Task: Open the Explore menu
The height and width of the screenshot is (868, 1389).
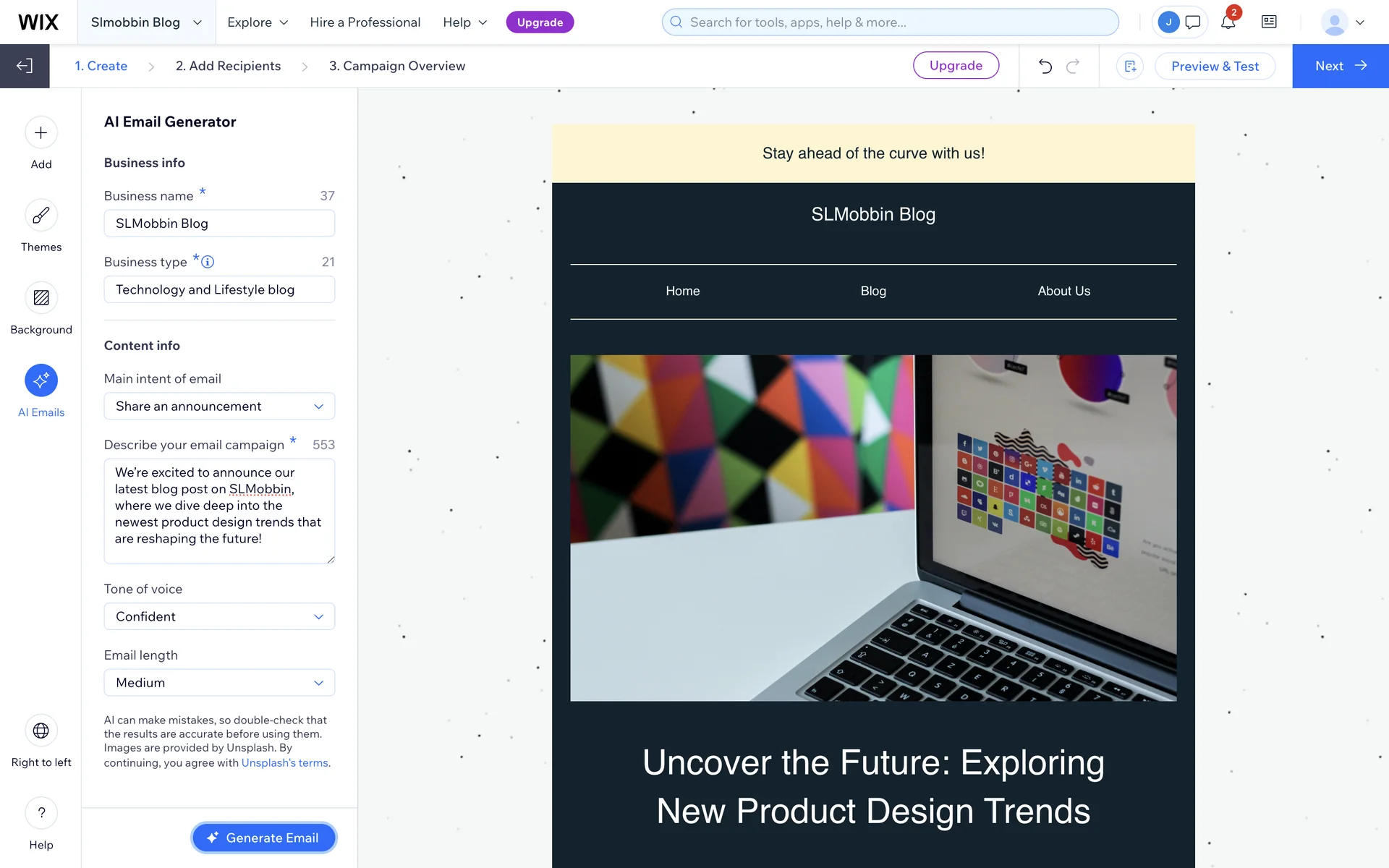Action: pyautogui.click(x=258, y=22)
